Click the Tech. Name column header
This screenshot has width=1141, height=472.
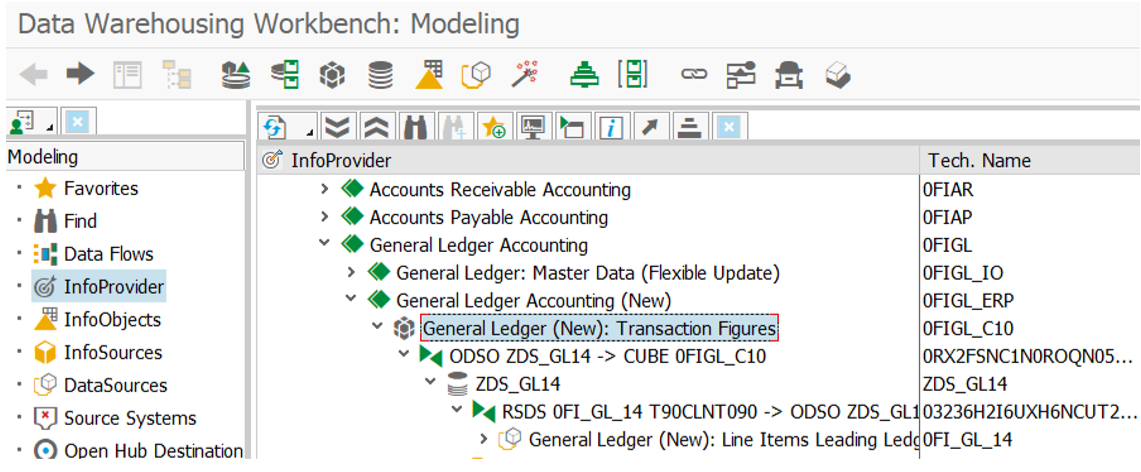pyautogui.click(x=1030, y=160)
